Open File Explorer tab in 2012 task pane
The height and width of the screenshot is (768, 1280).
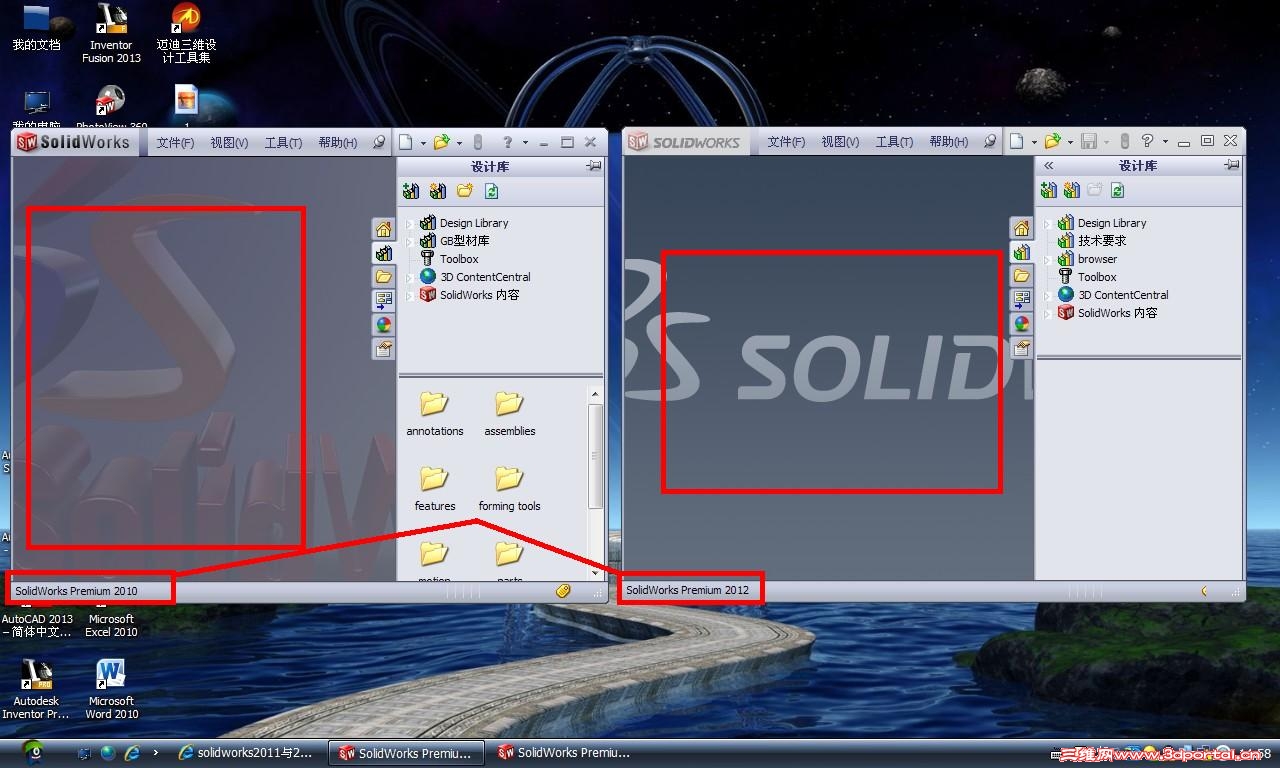click(x=1021, y=276)
